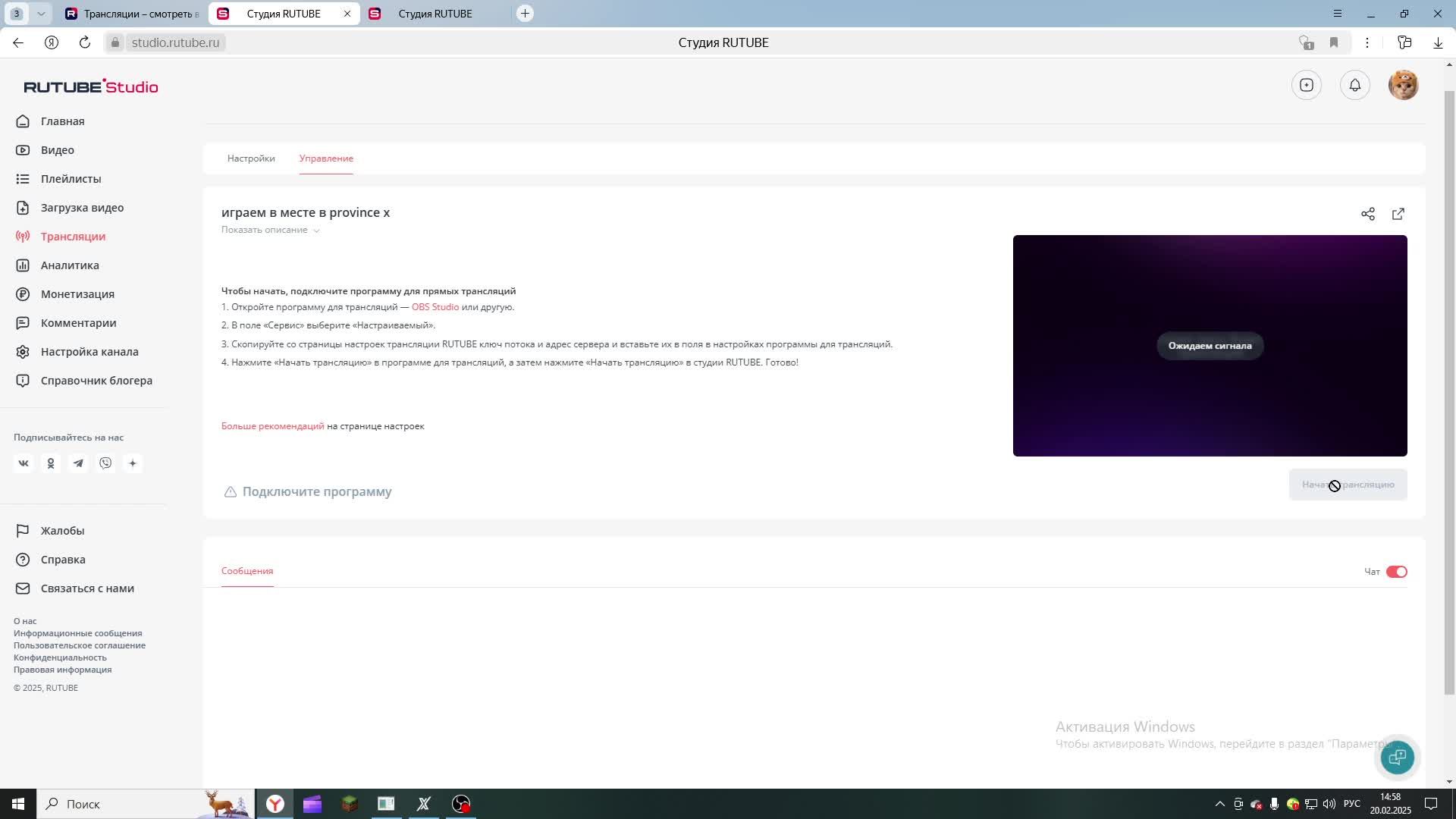Click the stream preview player
This screenshot has width=1456, height=819.
tap(1210, 346)
